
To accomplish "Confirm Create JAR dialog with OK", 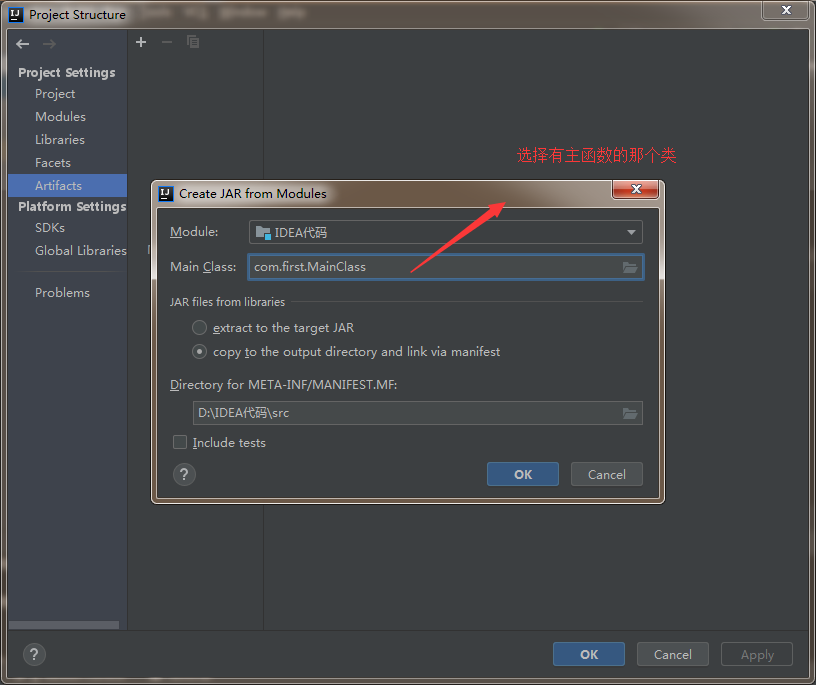I will [522, 474].
